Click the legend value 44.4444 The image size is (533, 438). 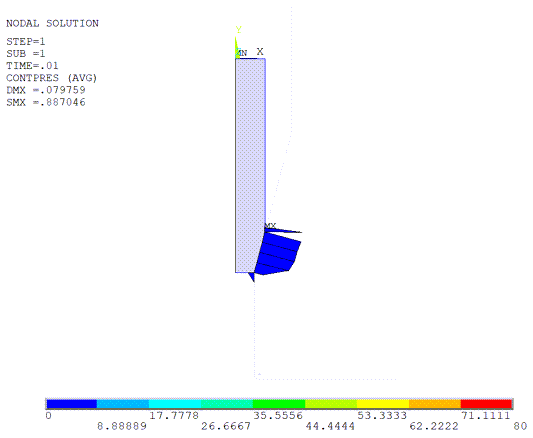pyautogui.click(x=330, y=426)
